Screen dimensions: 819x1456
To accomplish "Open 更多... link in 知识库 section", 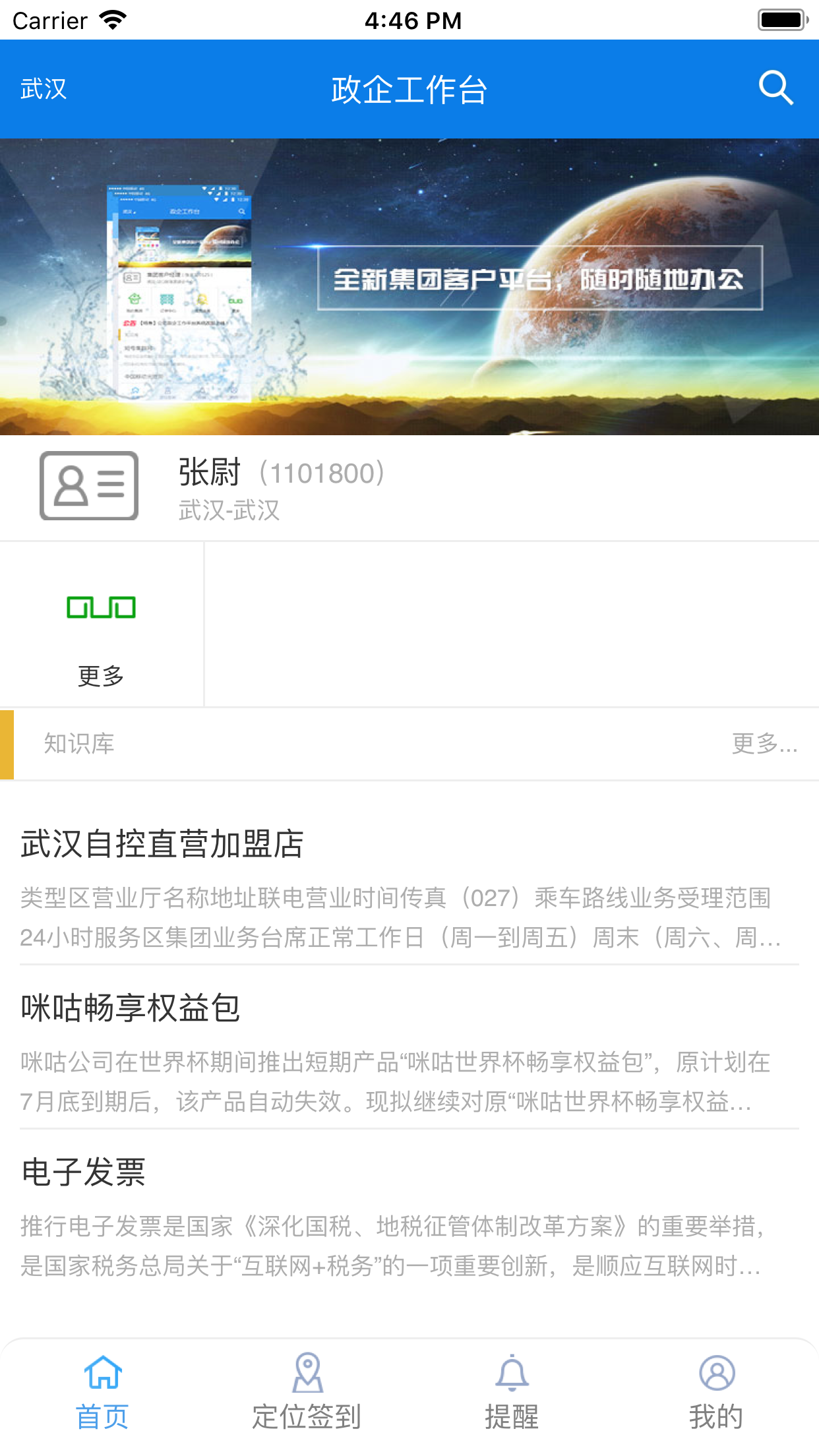I will click(x=765, y=744).
